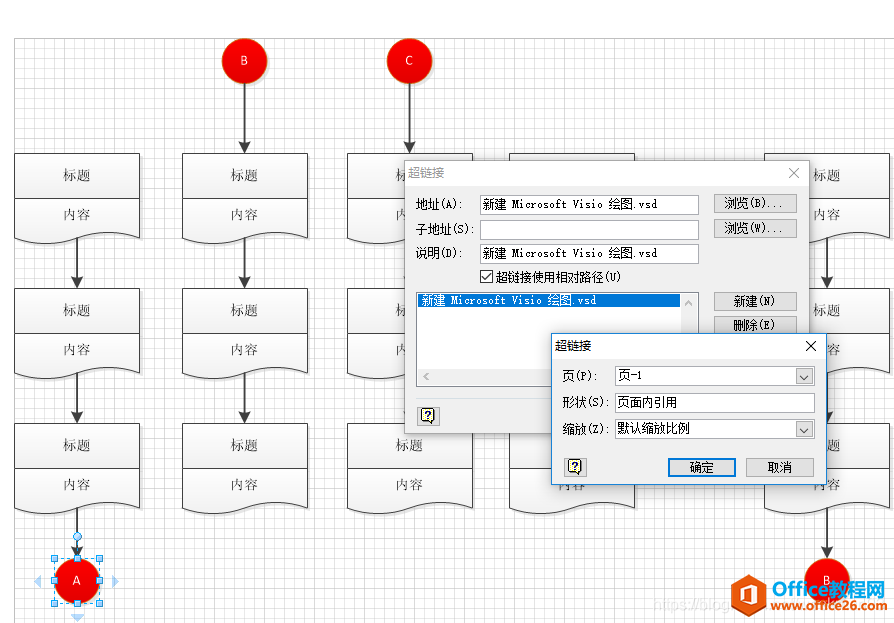Click the 说明(D) input field

[589, 254]
